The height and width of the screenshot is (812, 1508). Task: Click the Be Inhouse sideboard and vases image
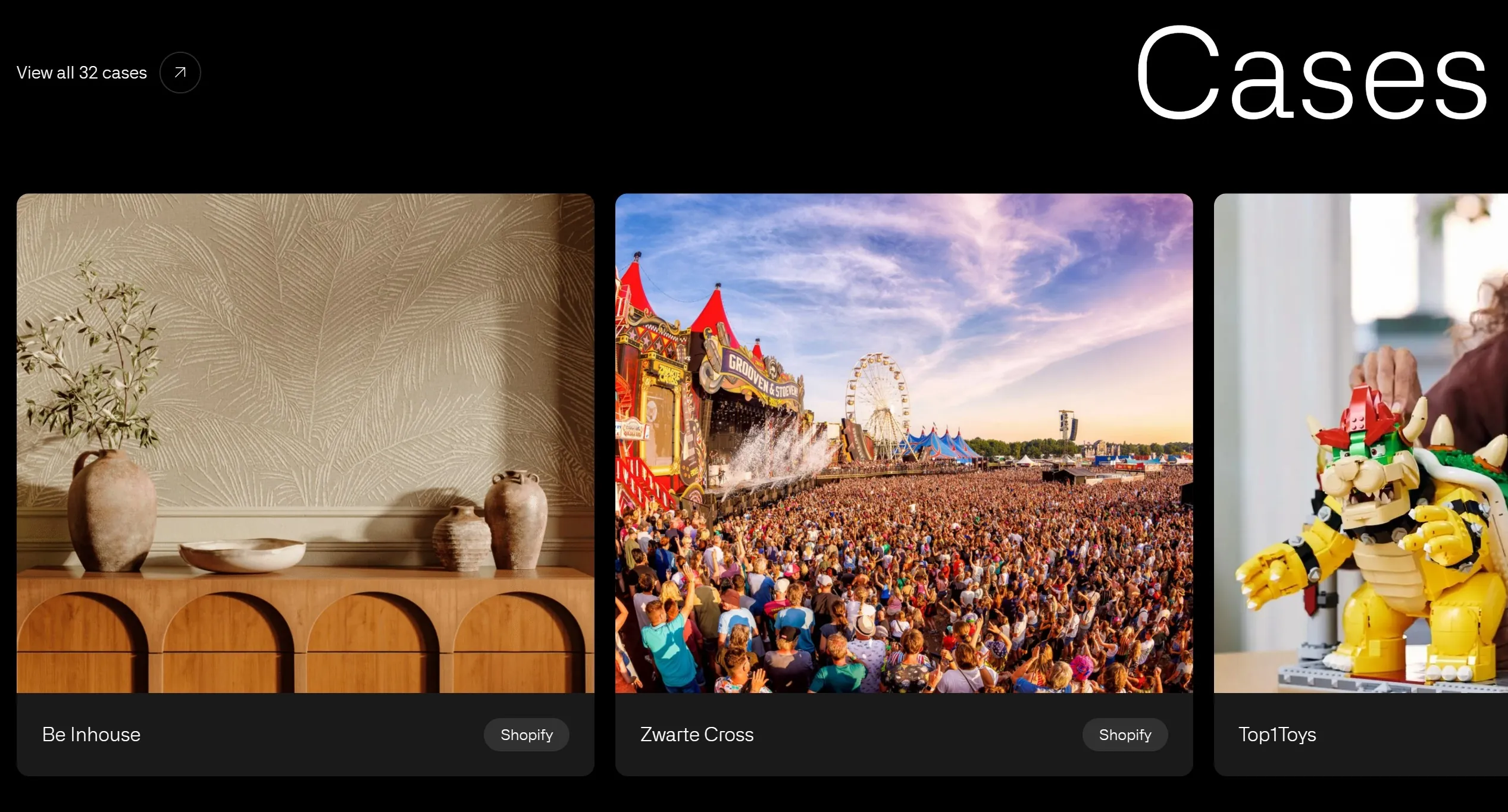pos(305,443)
